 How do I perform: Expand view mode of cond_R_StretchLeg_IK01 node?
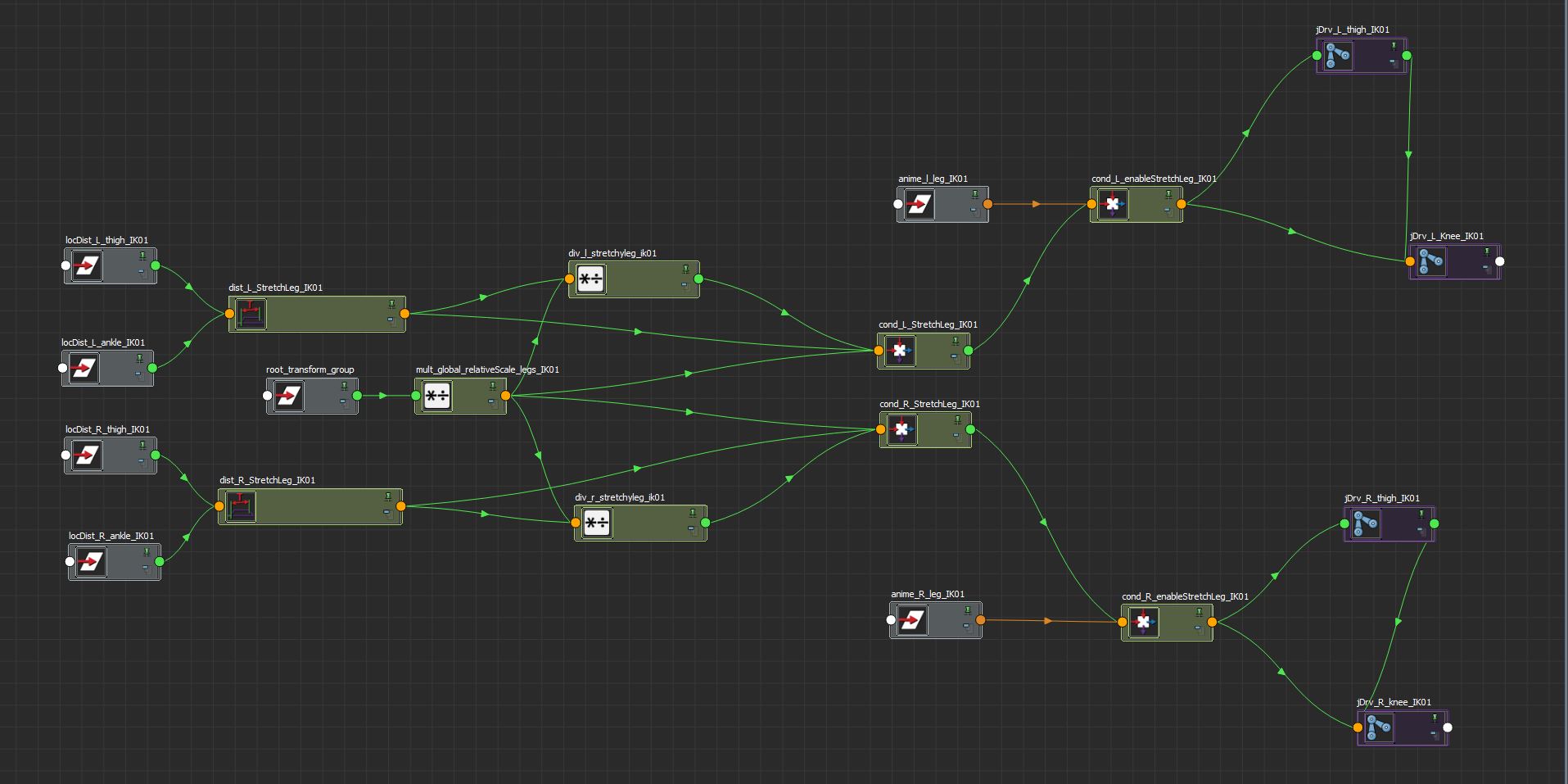pyautogui.click(x=956, y=436)
